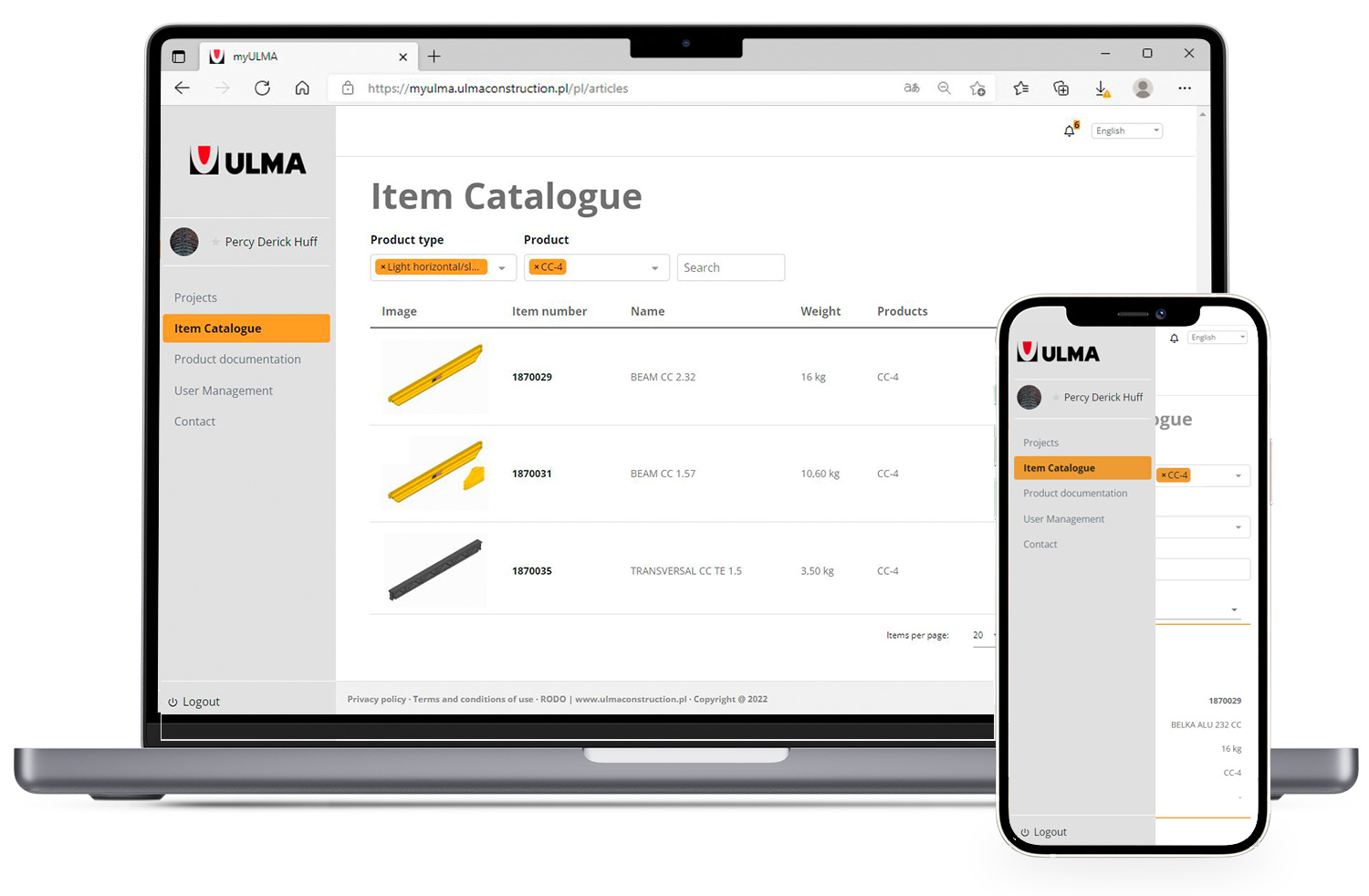Open Product documentation in laptop sidebar
The width and height of the screenshot is (1369, 896).
tap(237, 359)
